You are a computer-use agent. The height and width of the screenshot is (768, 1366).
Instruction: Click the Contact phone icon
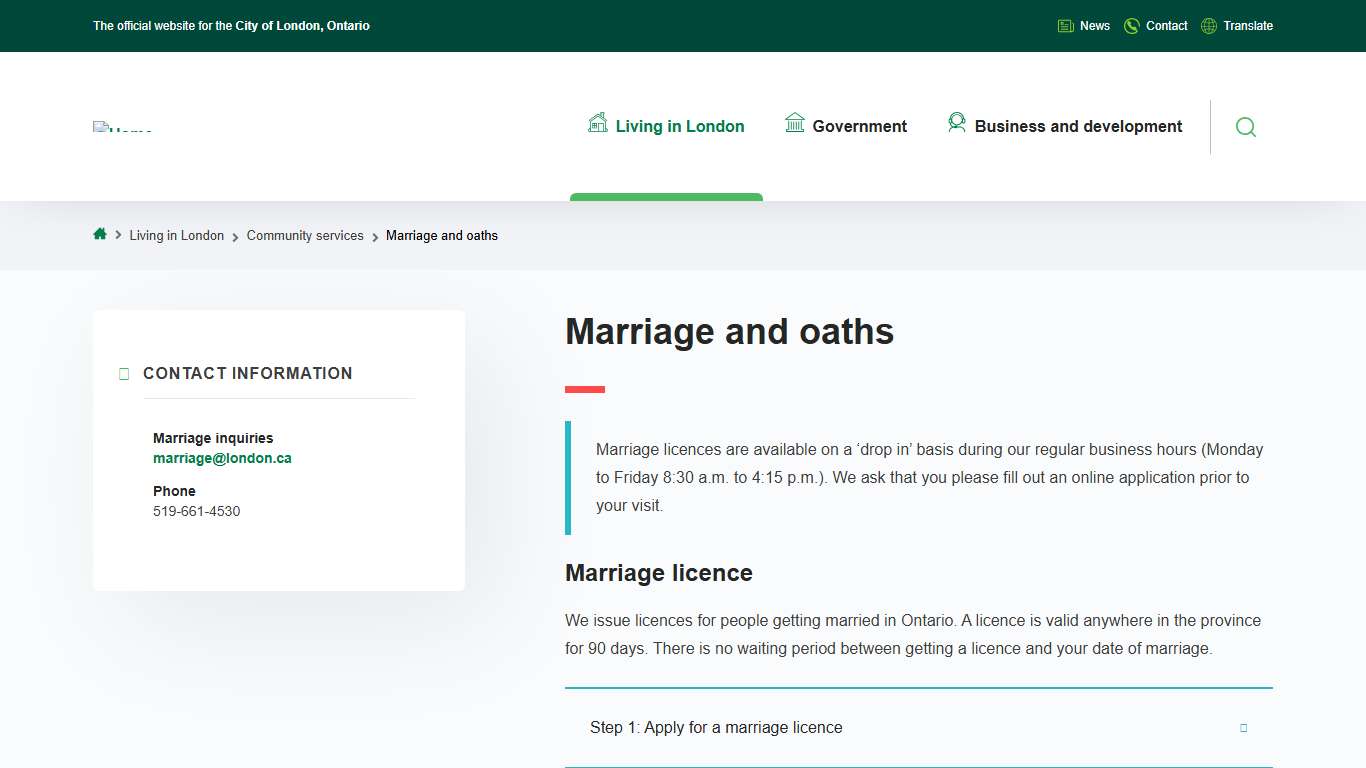1131,25
